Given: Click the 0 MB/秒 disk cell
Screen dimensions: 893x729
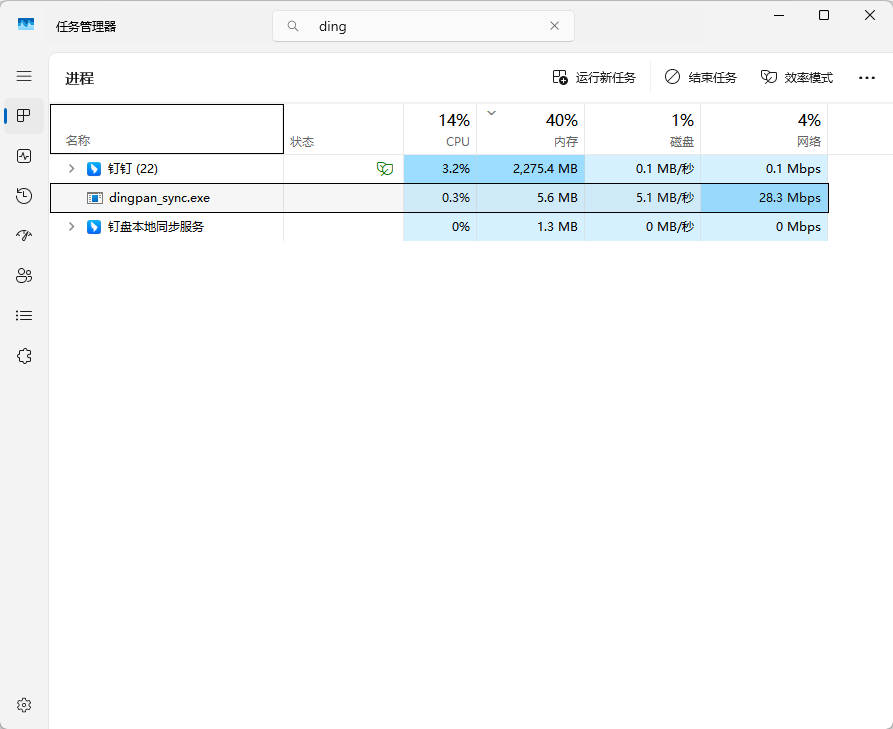Looking at the screenshot, I should click(643, 227).
